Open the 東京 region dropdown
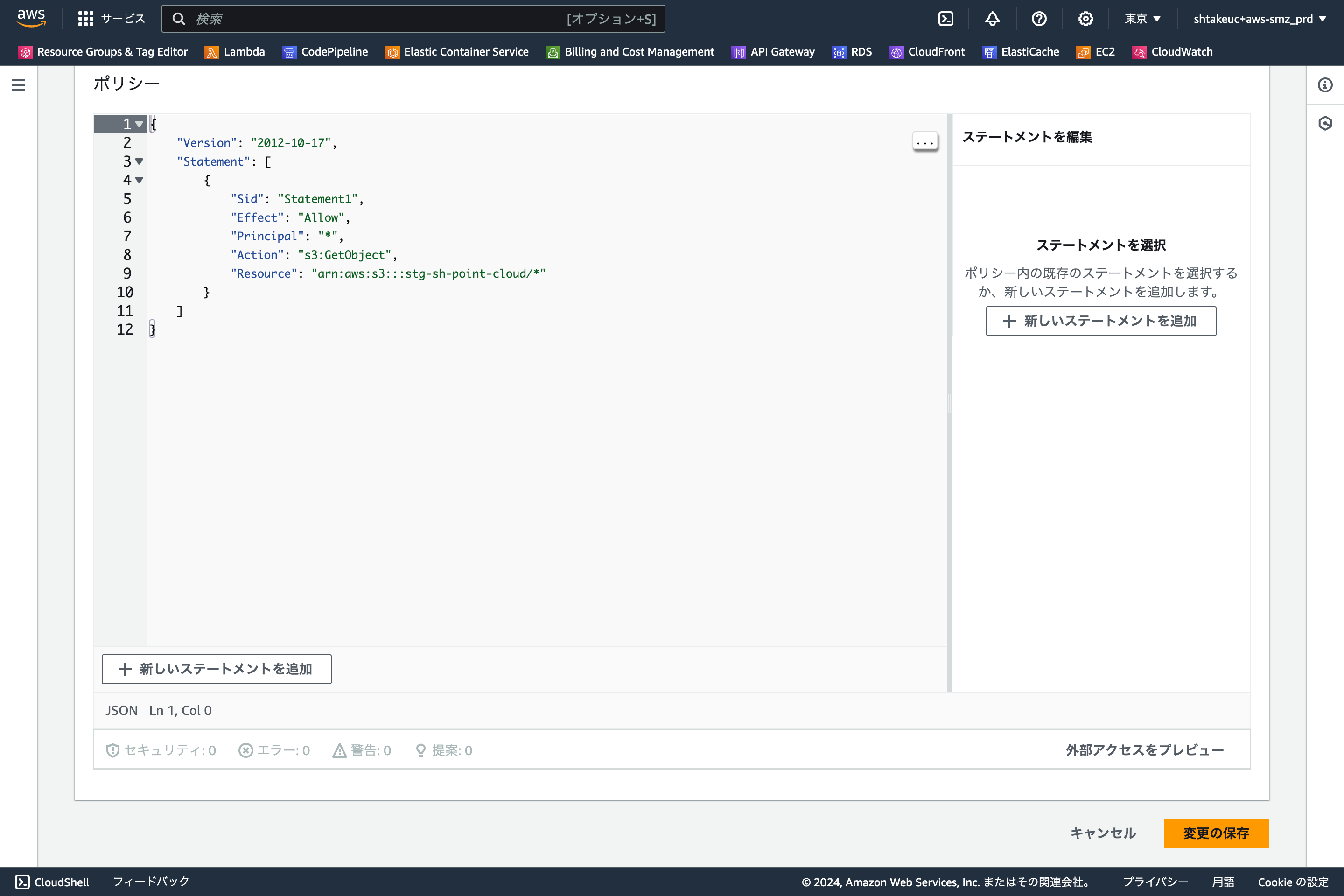Viewport: 1344px width, 896px height. tap(1142, 18)
